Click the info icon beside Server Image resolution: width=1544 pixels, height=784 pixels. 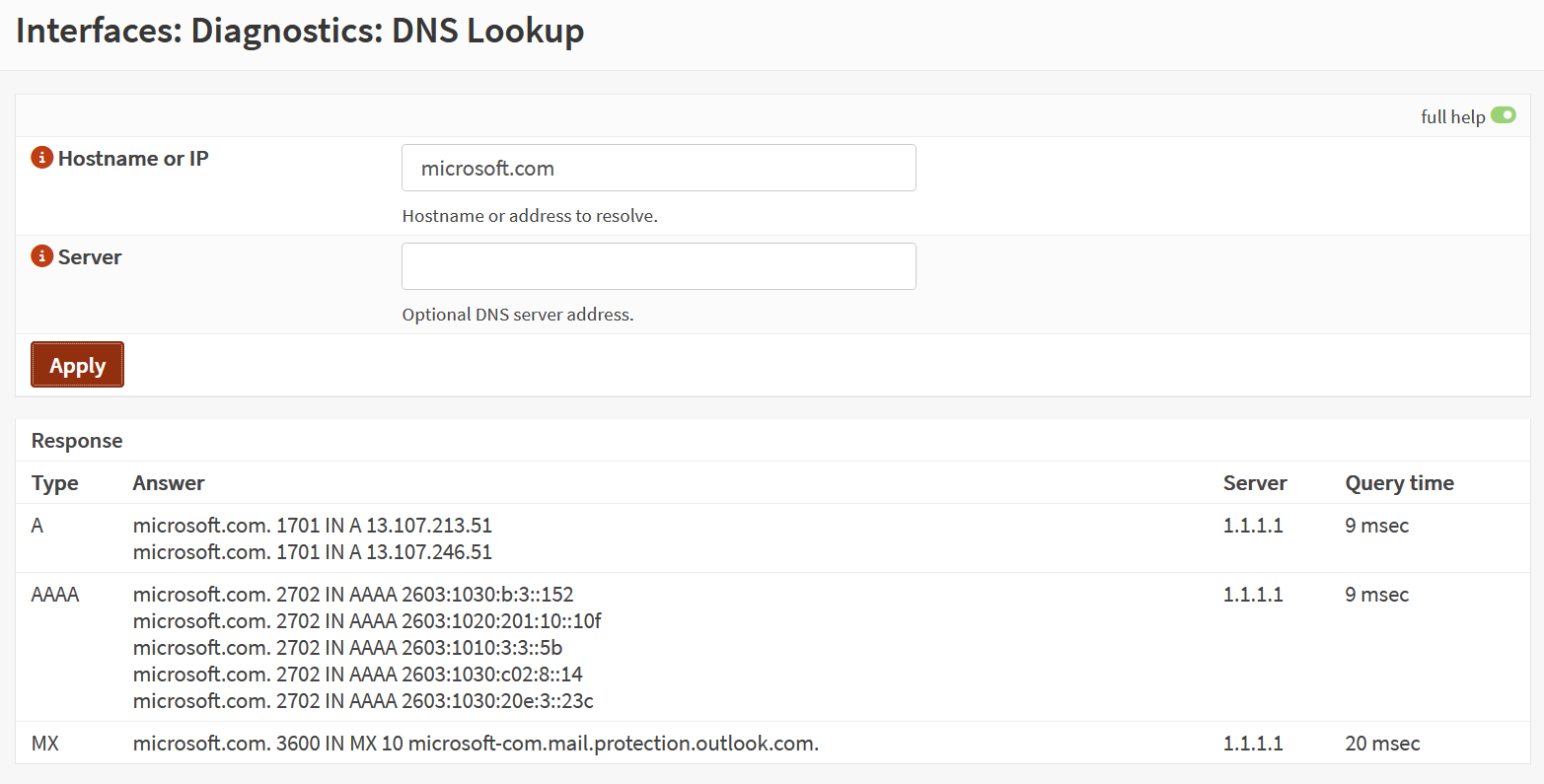[41, 256]
